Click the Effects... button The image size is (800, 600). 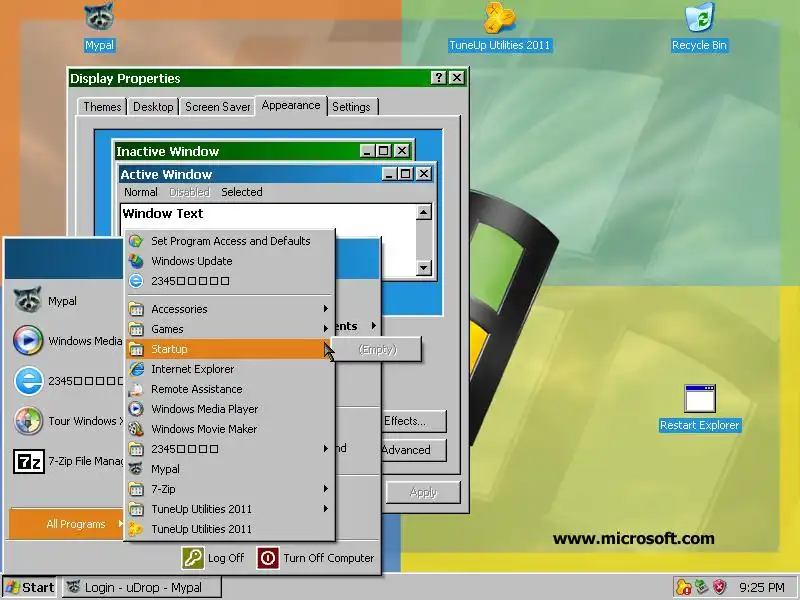414,421
